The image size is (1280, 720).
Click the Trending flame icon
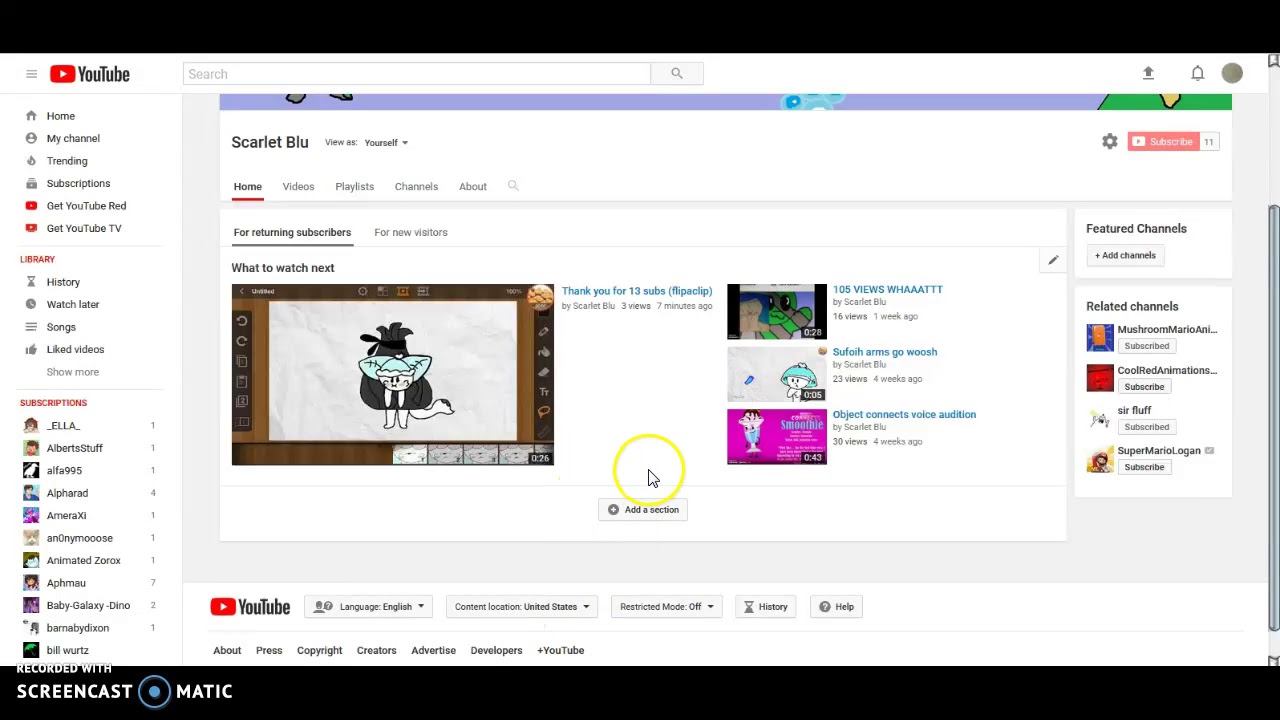click(31, 161)
